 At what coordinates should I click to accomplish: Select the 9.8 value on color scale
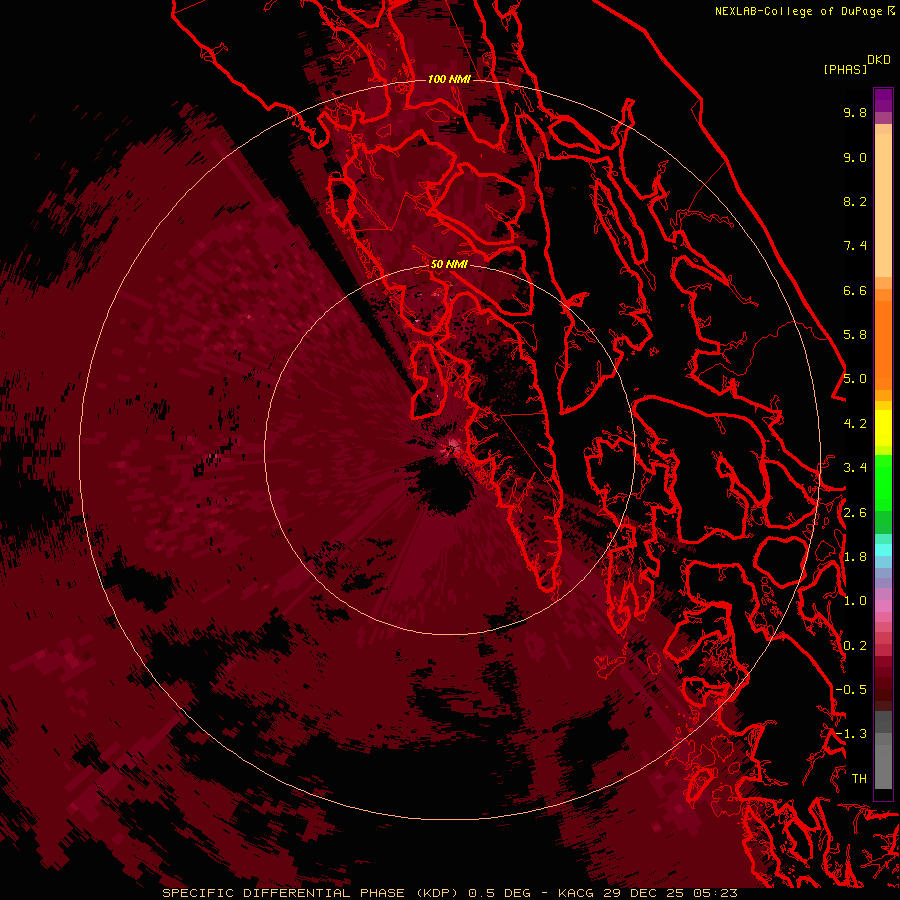click(855, 112)
